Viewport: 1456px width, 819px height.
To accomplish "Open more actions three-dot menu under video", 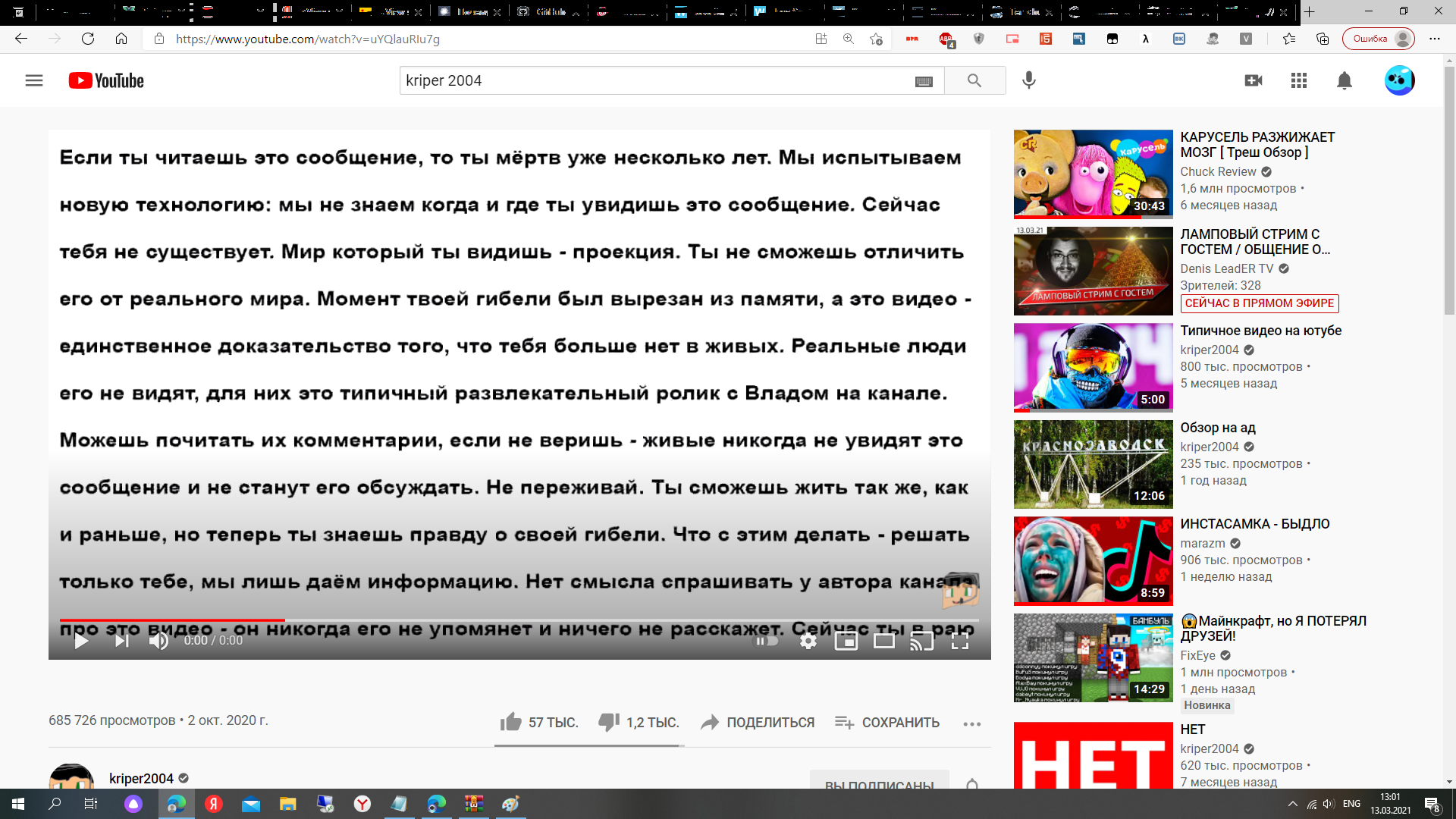I will click(x=972, y=723).
